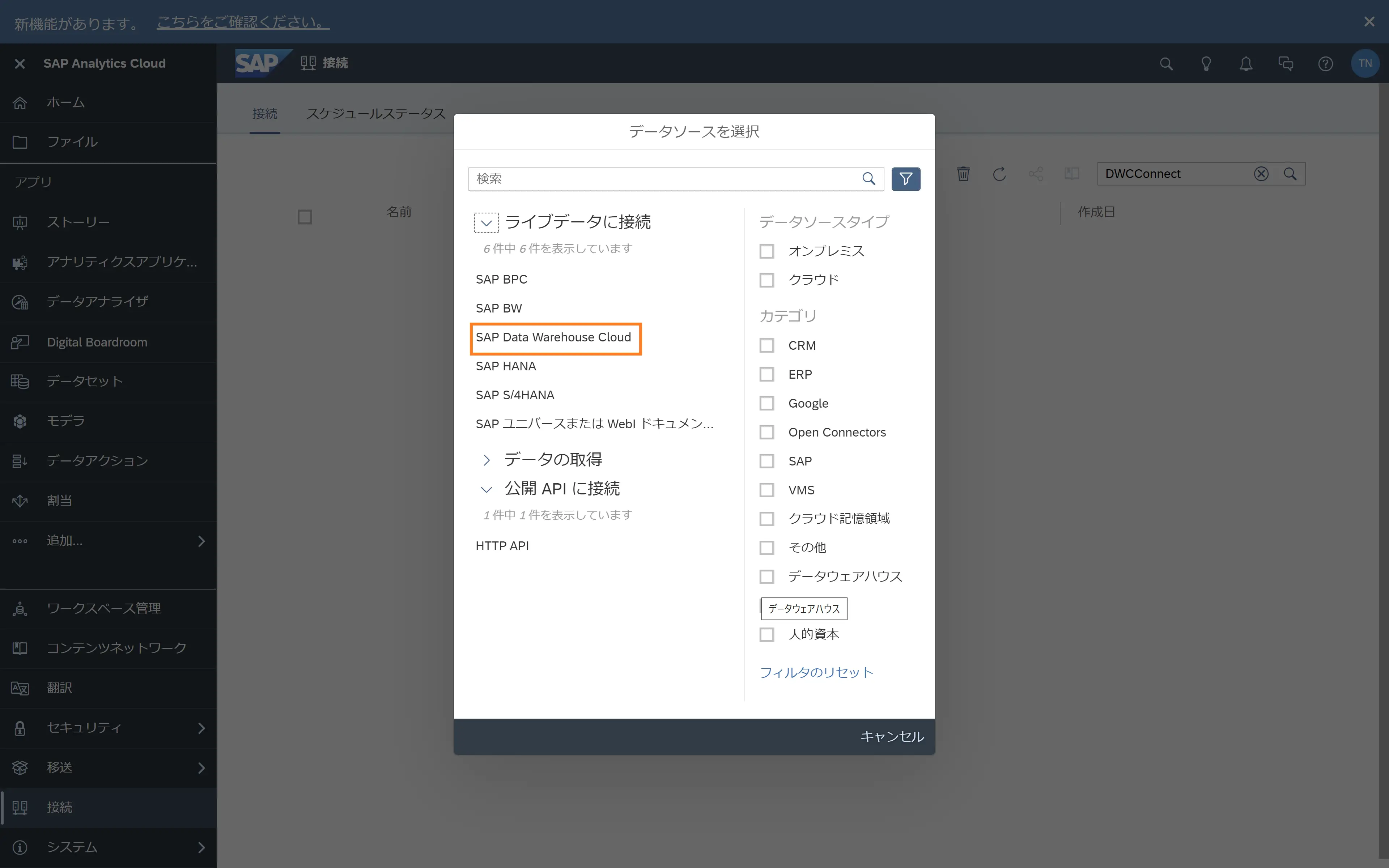Screen dimensions: 1389x868
Task: Open 翻訳 in the side menu
Action: point(109,688)
